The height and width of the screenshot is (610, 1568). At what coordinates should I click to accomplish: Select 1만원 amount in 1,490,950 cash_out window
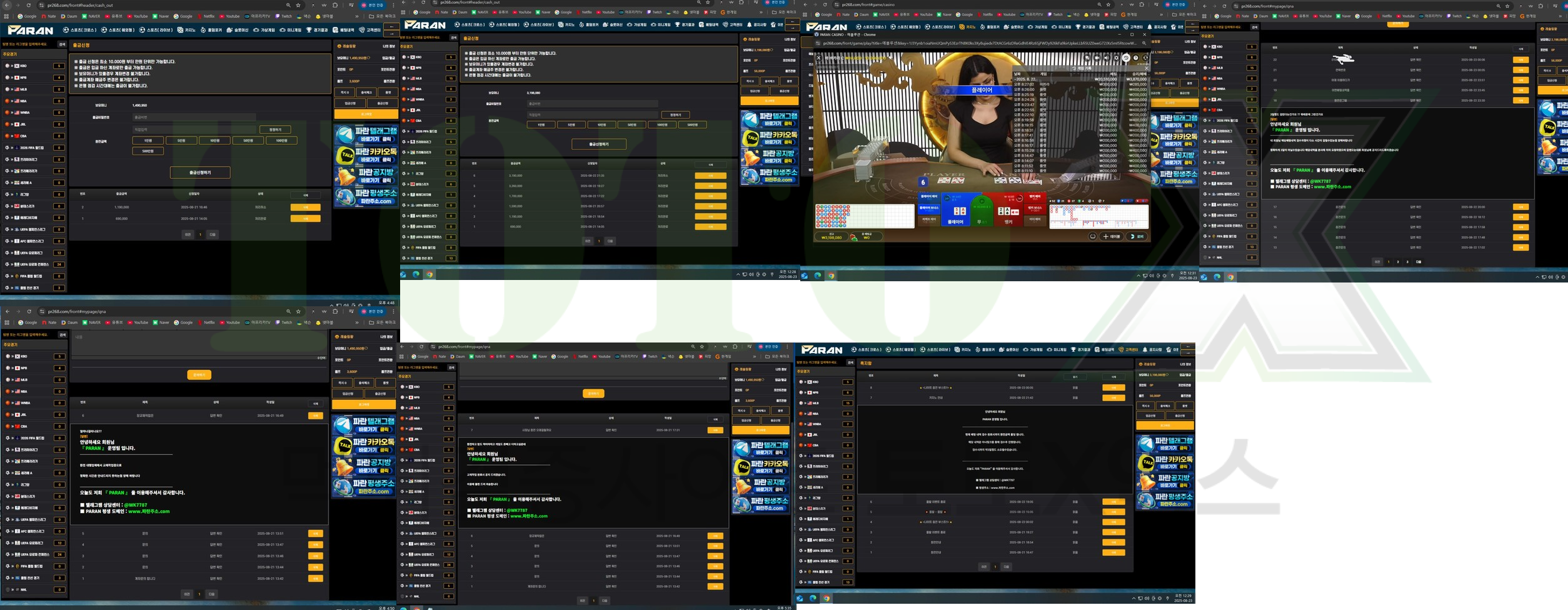tap(148, 141)
